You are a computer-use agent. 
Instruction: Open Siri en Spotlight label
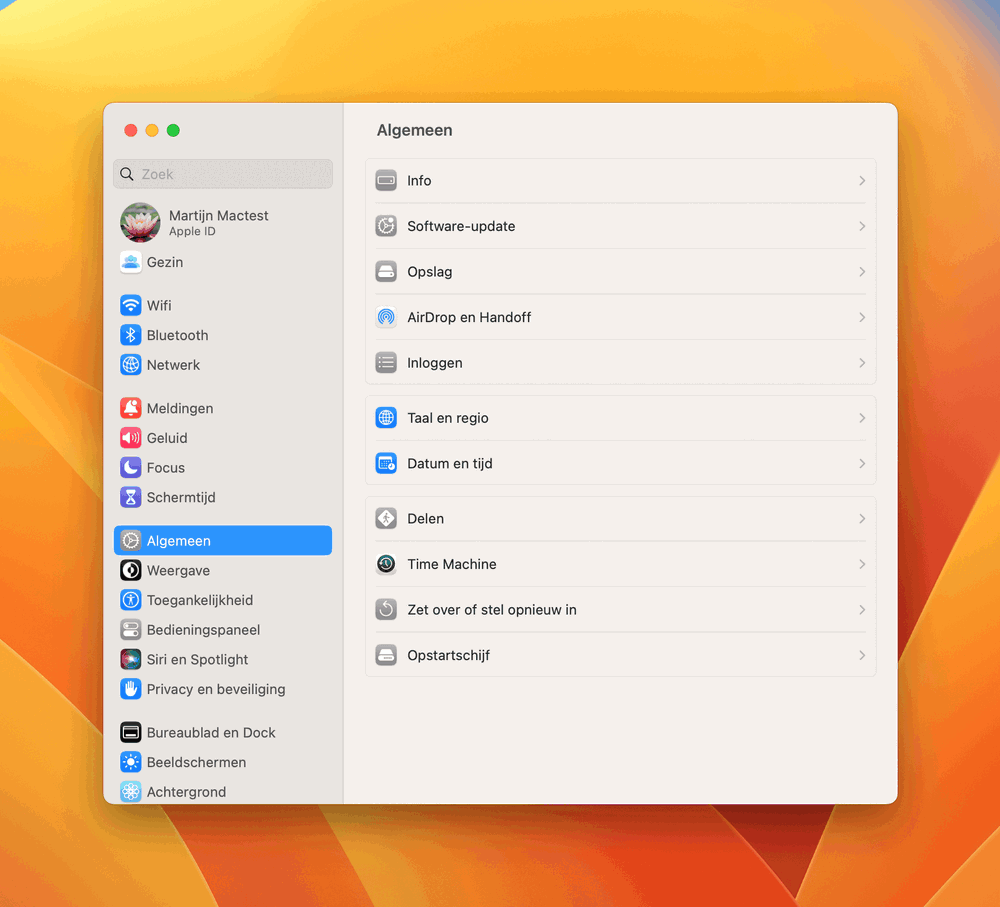(x=197, y=660)
